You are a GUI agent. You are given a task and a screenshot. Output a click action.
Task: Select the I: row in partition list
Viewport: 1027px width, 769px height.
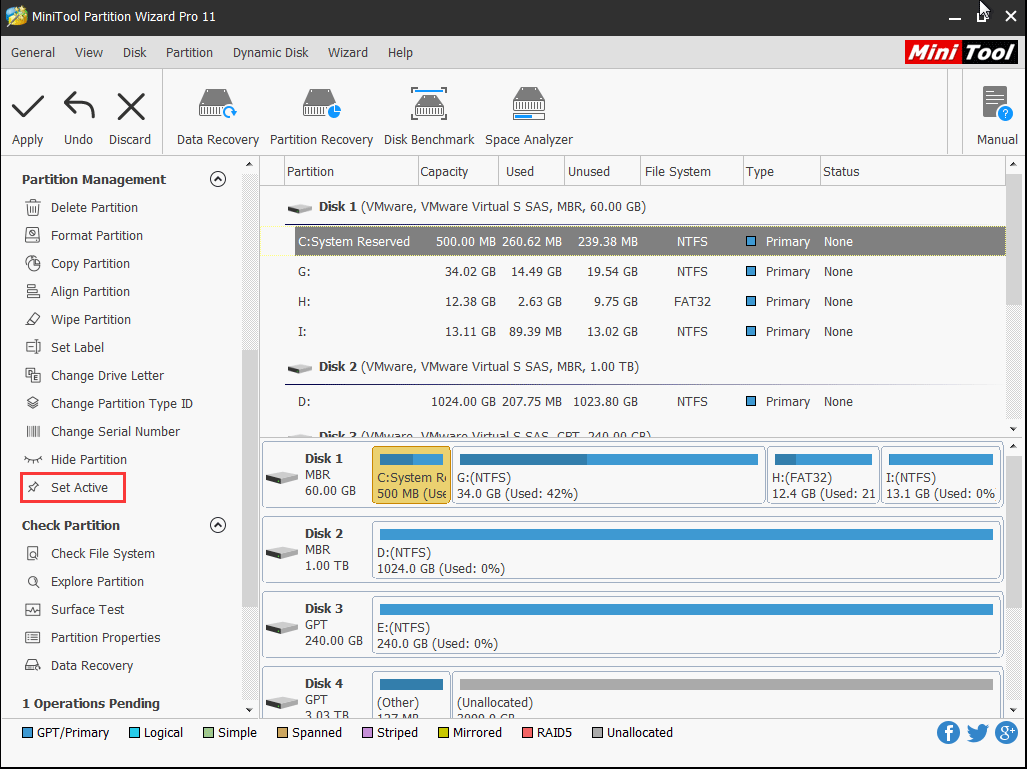633,332
